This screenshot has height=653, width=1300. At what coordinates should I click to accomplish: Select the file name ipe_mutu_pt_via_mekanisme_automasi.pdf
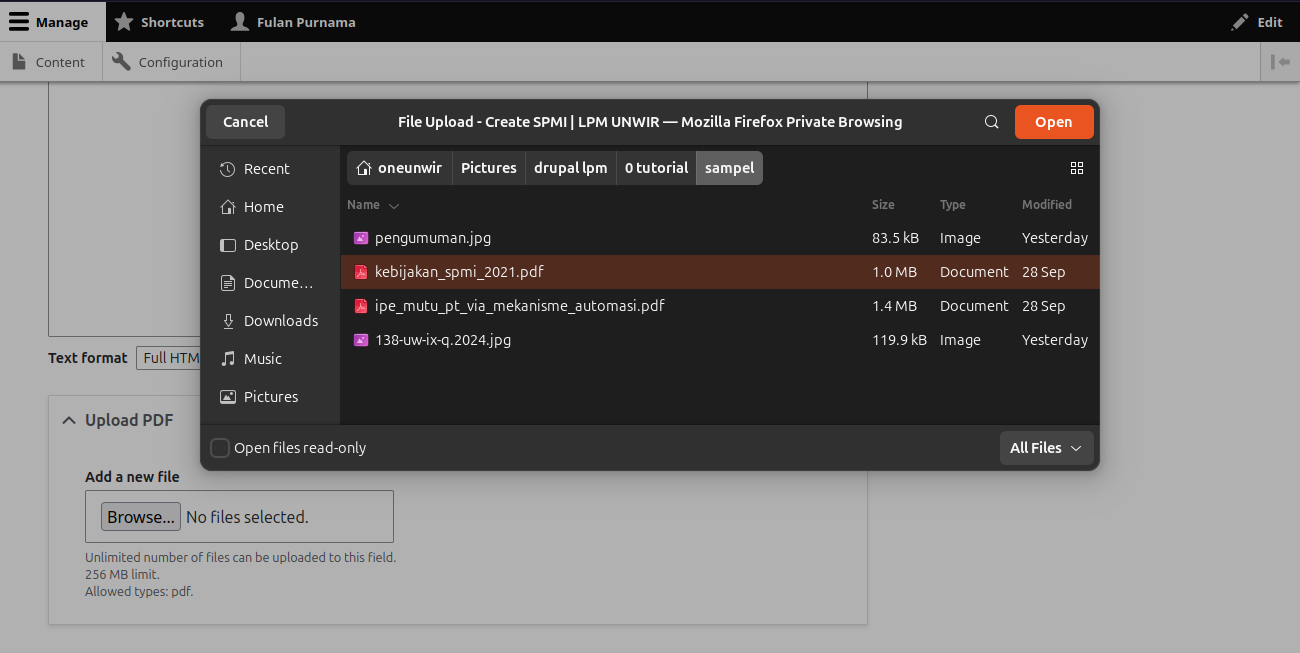(520, 306)
